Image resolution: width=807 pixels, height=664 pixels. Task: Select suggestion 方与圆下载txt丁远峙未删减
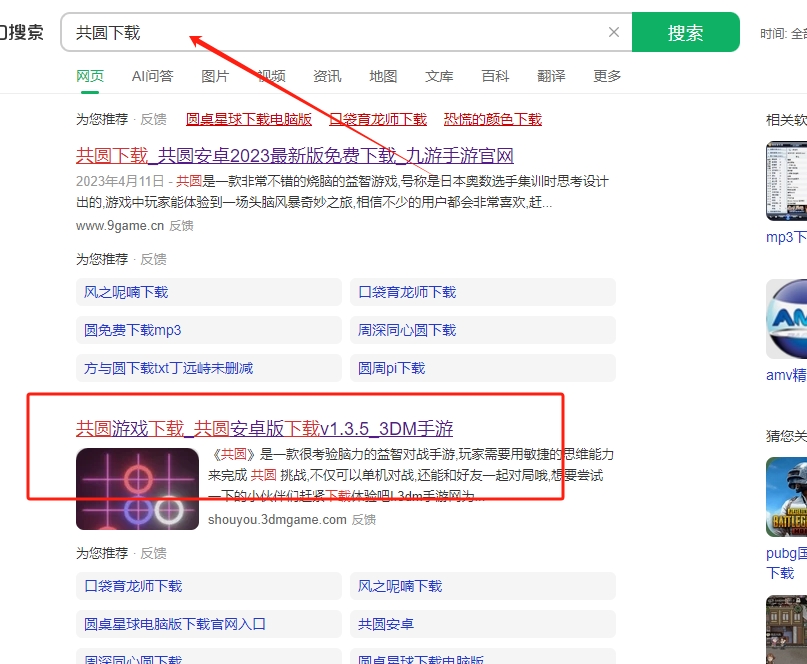coord(209,368)
